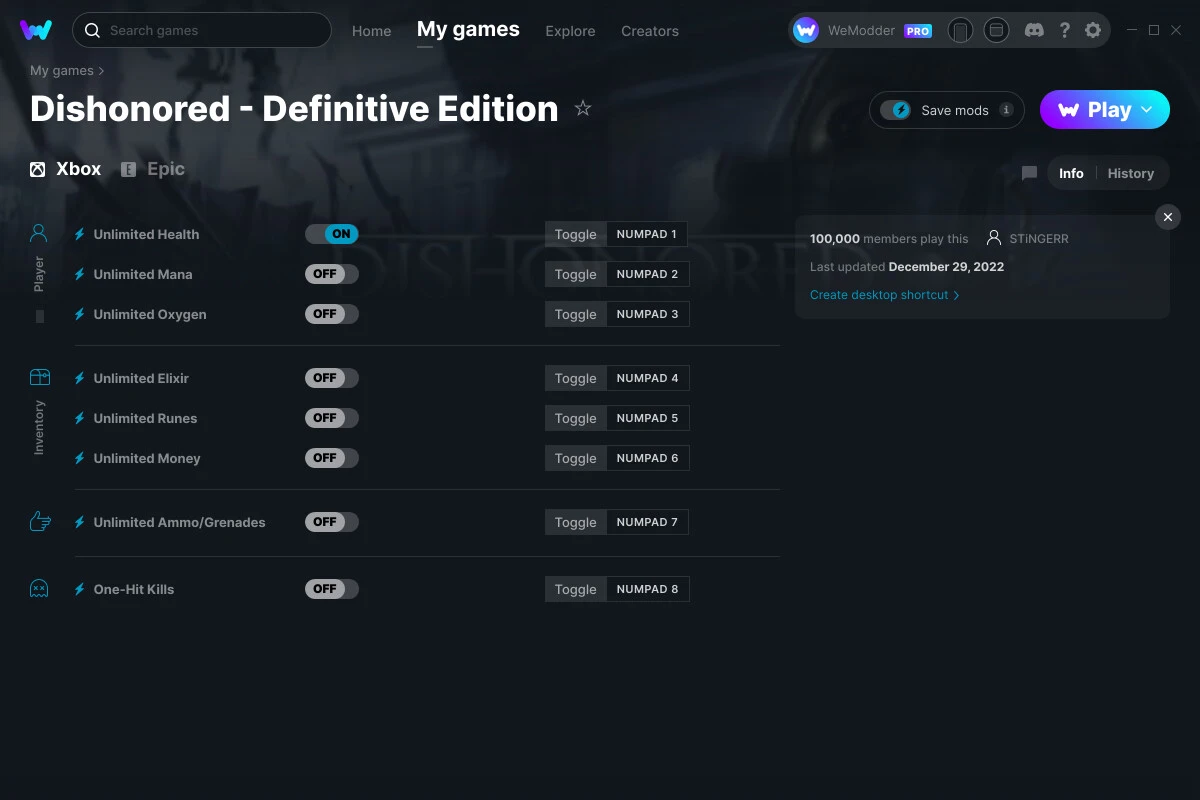1200x800 pixels.
Task: Enable the Unlimited Mana toggle
Action: coord(331,273)
